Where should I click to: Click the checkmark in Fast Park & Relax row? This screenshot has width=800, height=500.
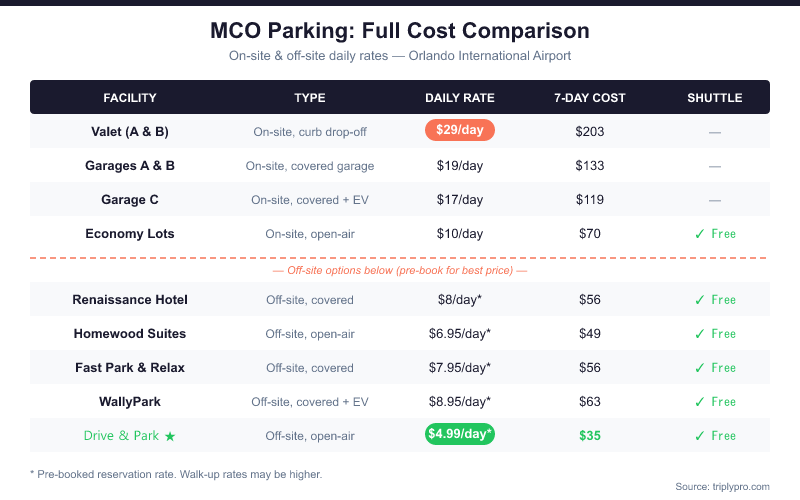pos(699,368)
